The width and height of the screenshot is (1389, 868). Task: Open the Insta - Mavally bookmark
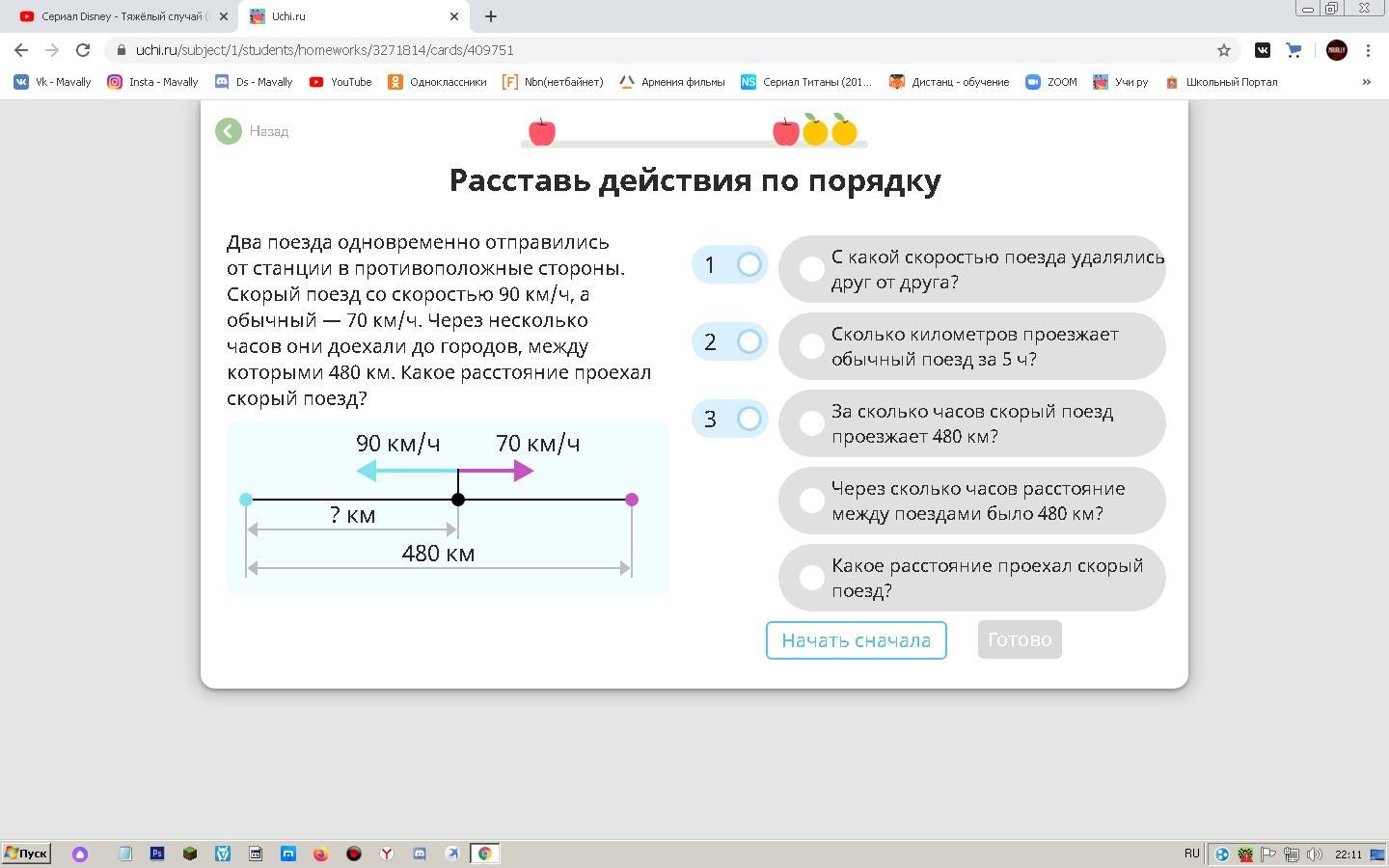tap(152, 82)
